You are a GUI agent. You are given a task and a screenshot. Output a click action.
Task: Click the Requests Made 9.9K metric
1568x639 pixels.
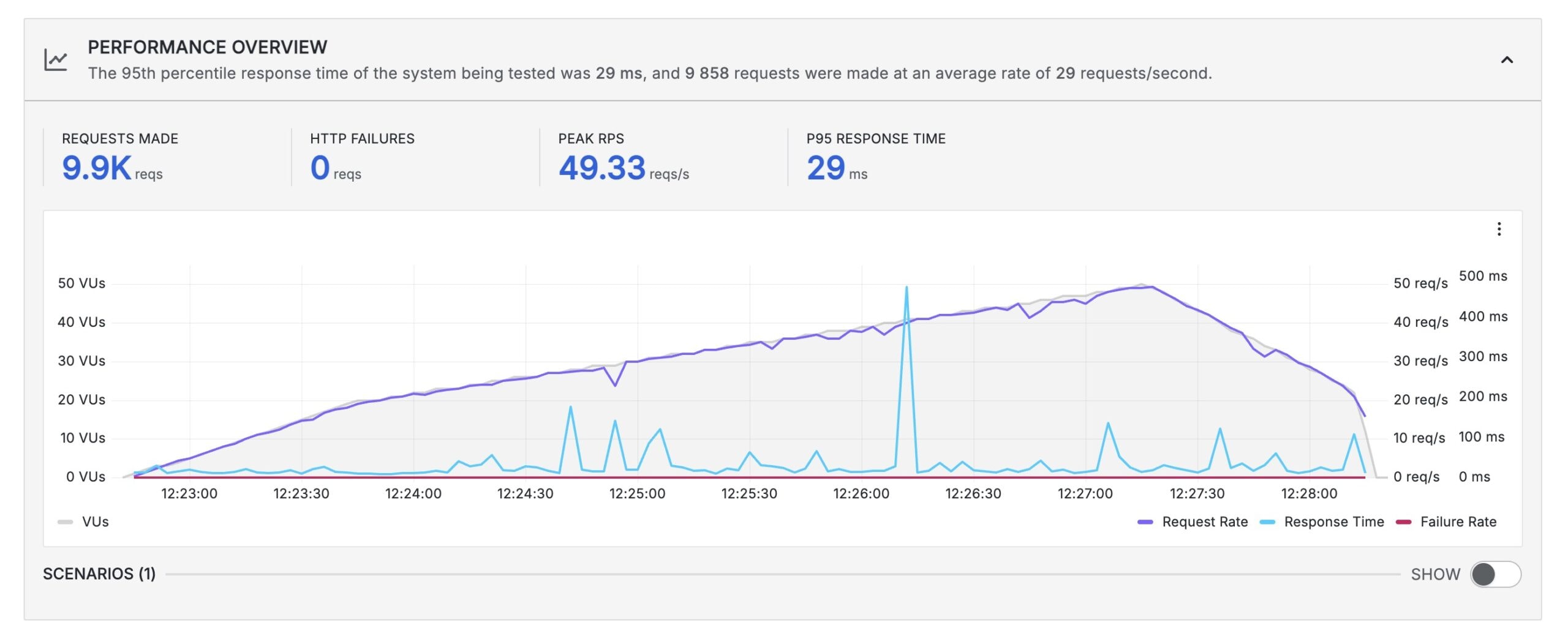(x=97, y=168)
